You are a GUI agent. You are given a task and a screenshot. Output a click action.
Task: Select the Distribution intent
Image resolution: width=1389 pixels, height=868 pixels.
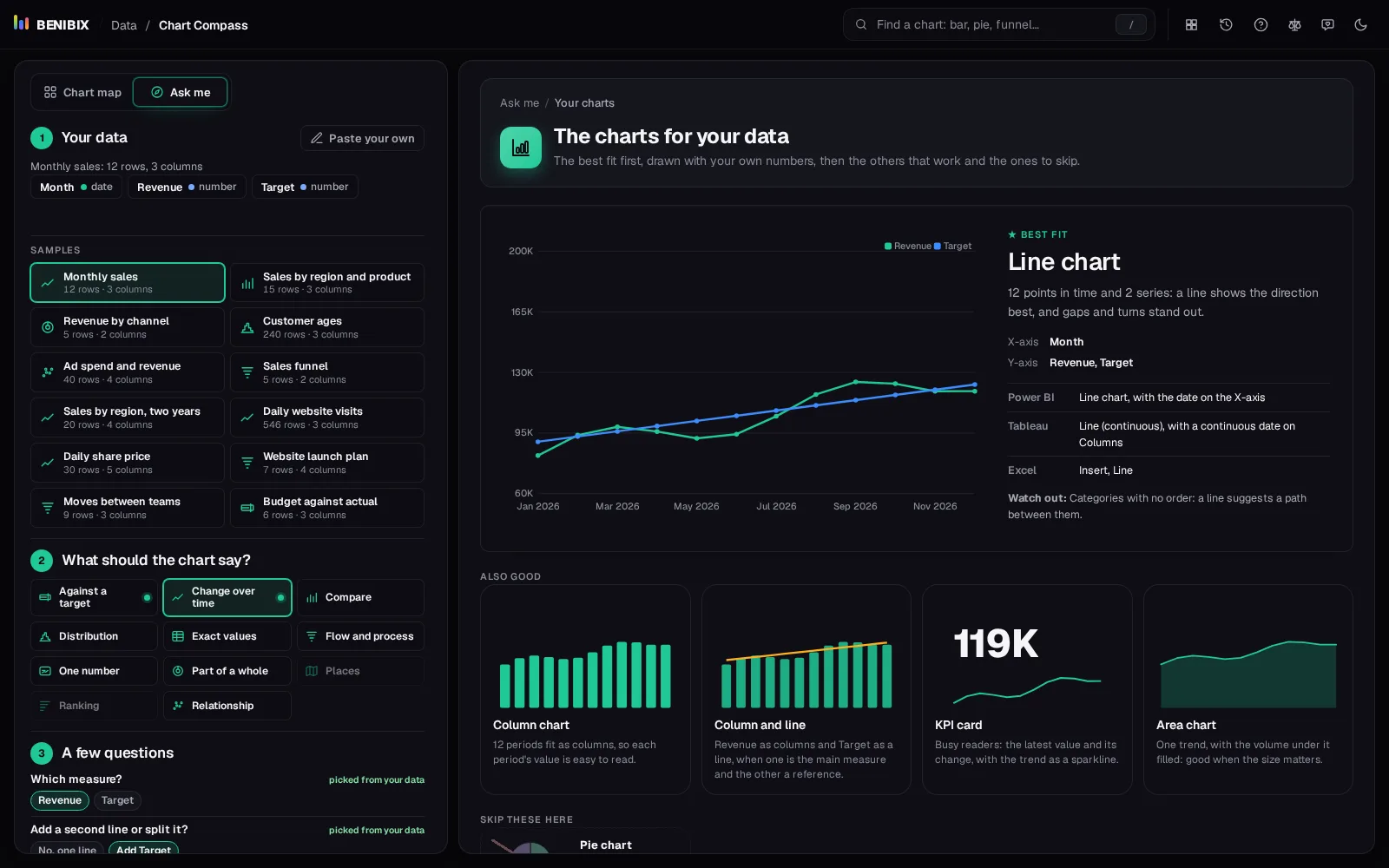click(x=94, y=636)
